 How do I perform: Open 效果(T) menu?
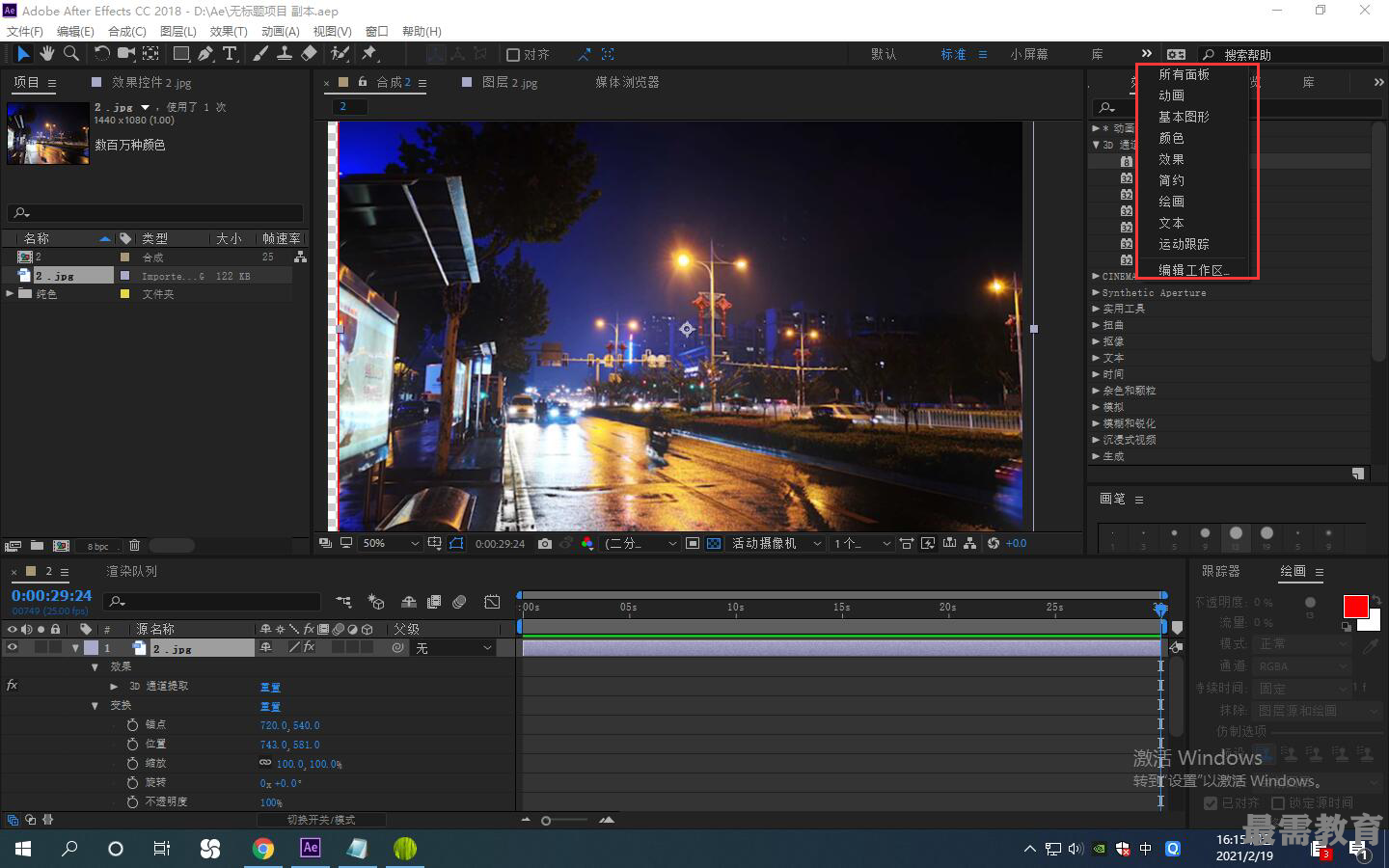click(x=229, y=31)
